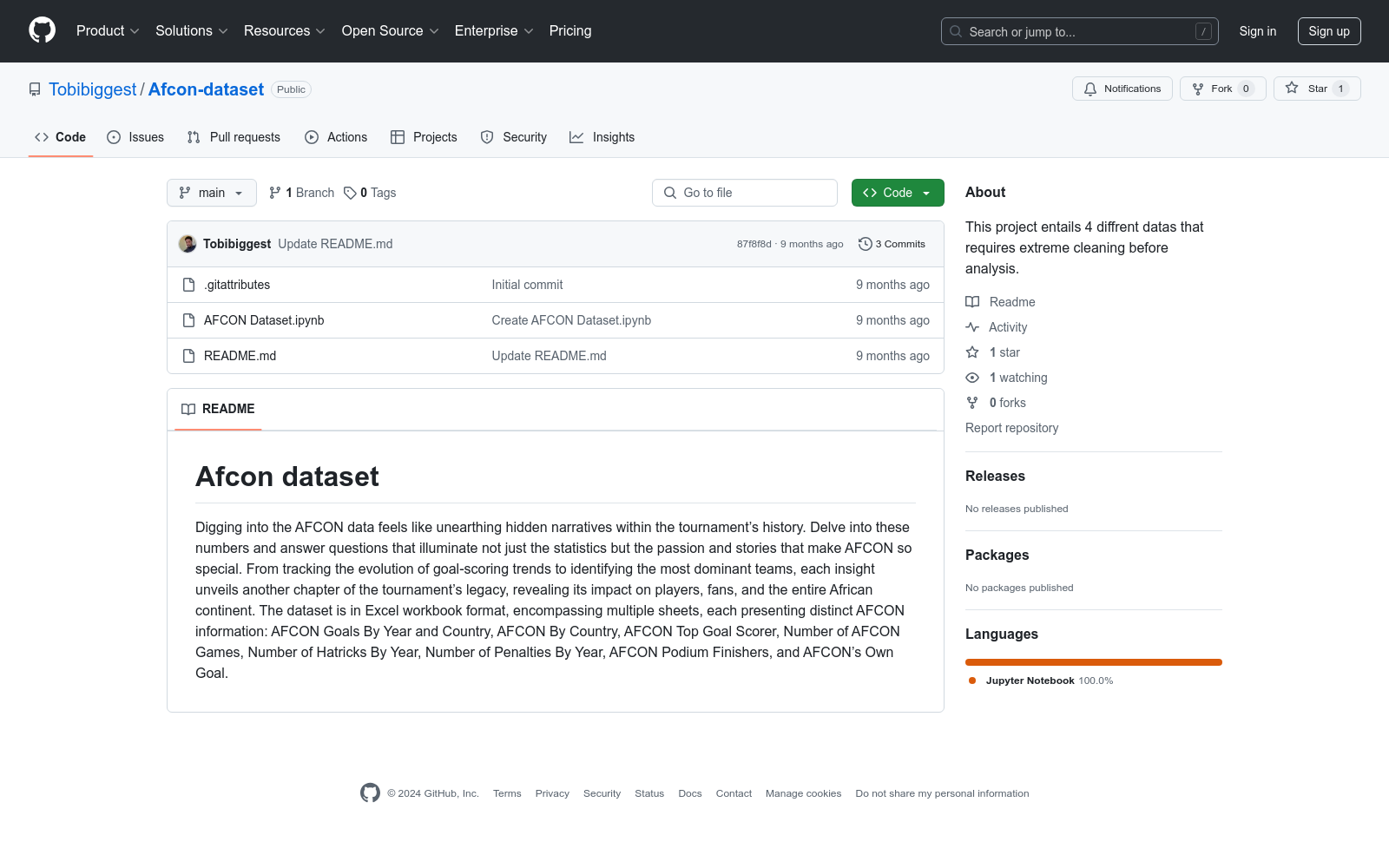Viewport: 1389px width, 868px height.
Task: Open the .gitattributes file
Action: (237, 285)
